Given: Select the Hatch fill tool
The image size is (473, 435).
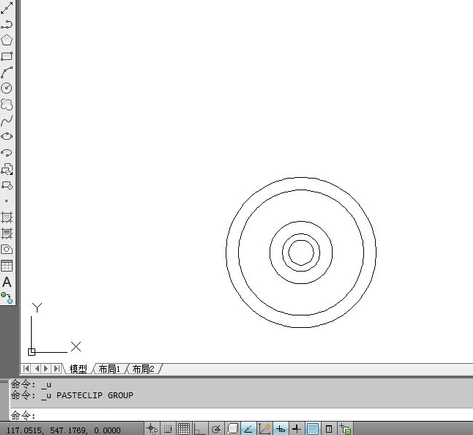Looking at the screenshot, I should 7,217.
